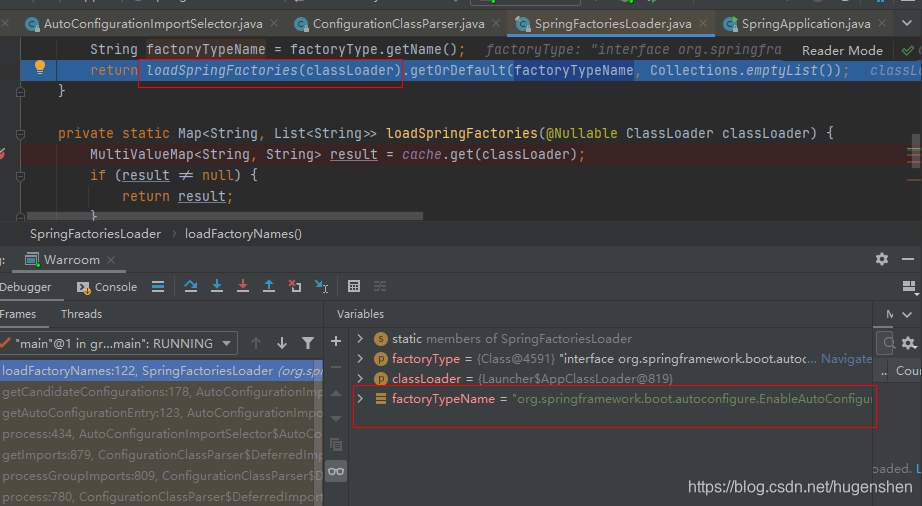Open SpringApplication.java tab

[806, 24]
